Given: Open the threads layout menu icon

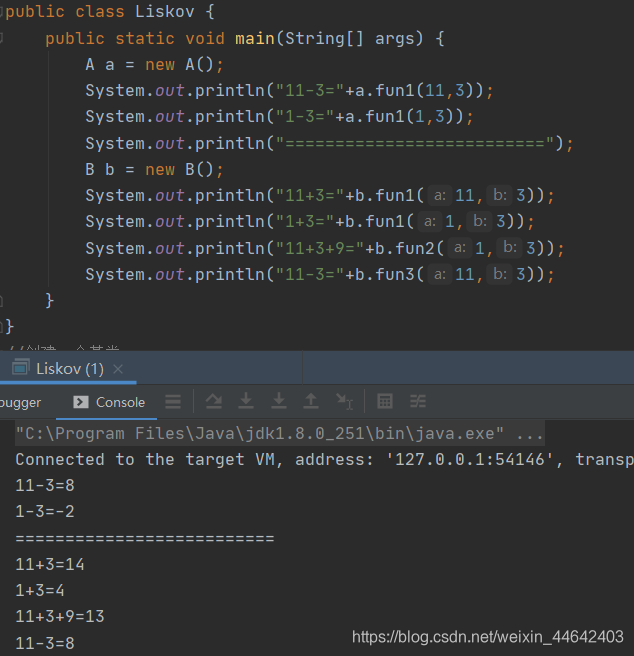Looking at the screenshot, I should coord(173,402).
